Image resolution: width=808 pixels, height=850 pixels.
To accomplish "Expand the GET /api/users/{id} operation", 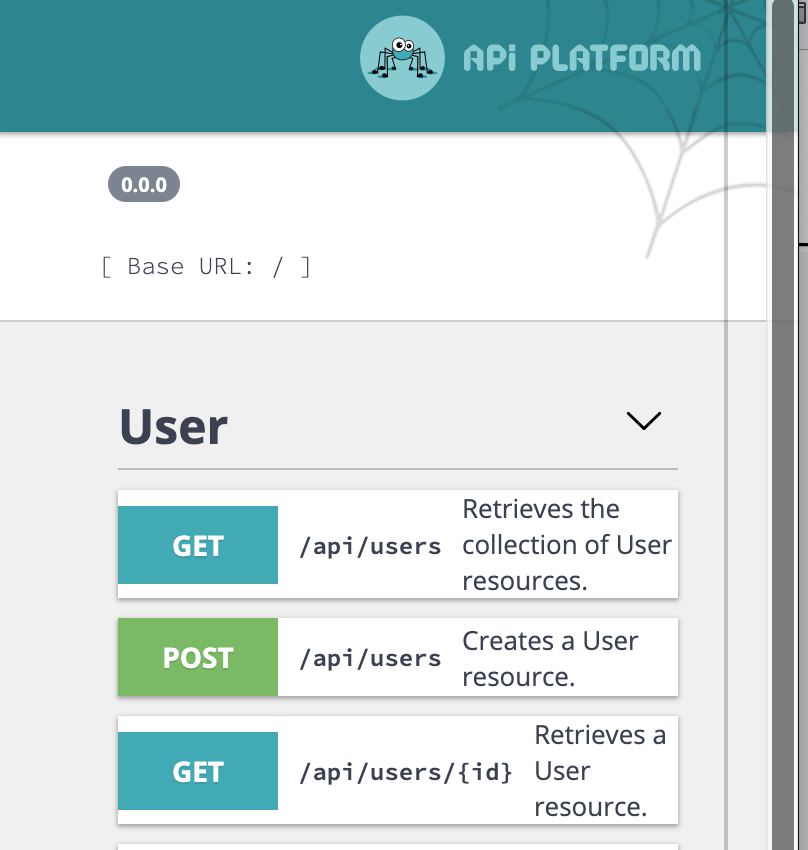I will (x=397, y=771).
